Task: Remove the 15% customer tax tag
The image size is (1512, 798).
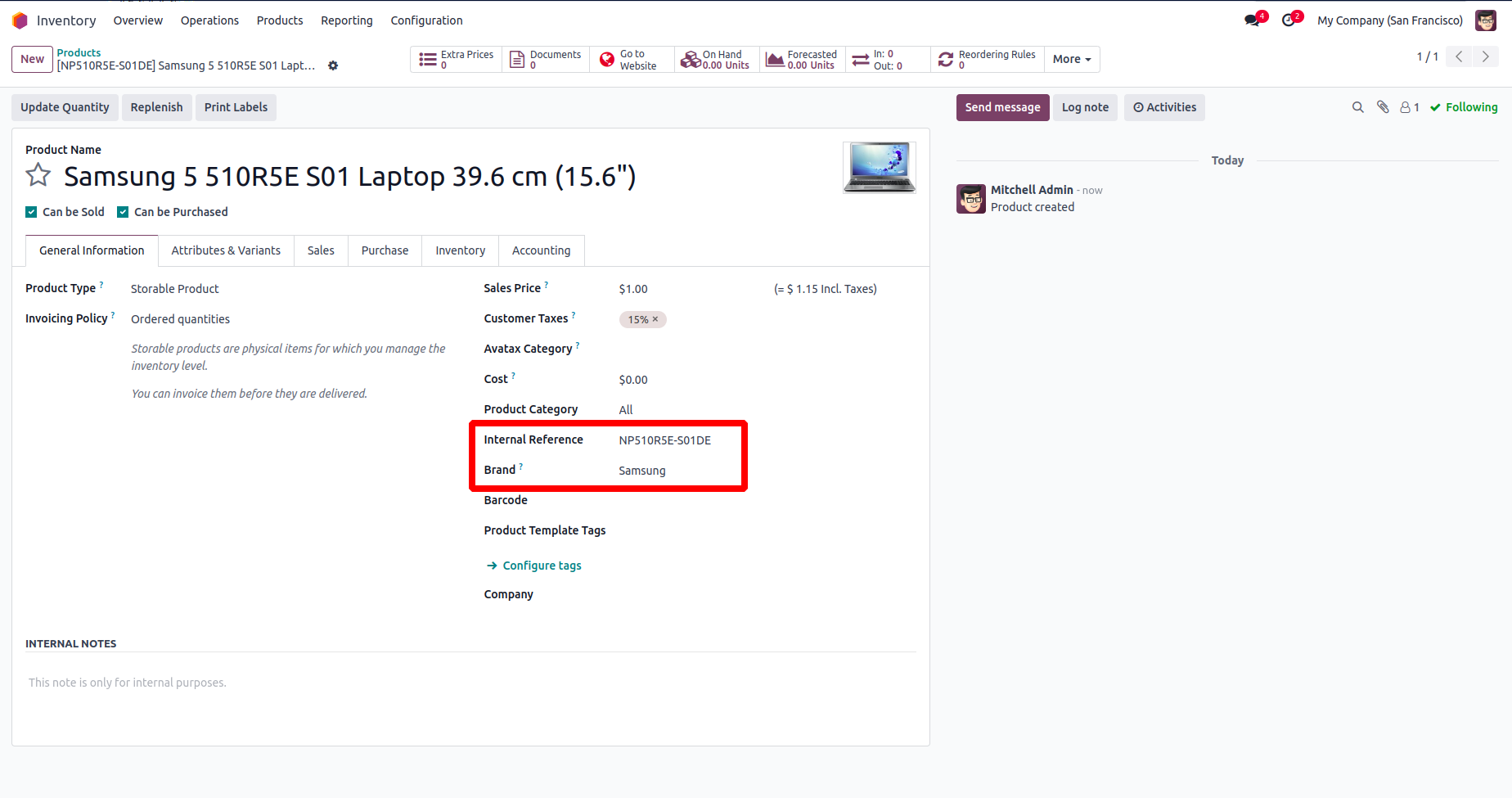Action: click(x=655, y=319)
